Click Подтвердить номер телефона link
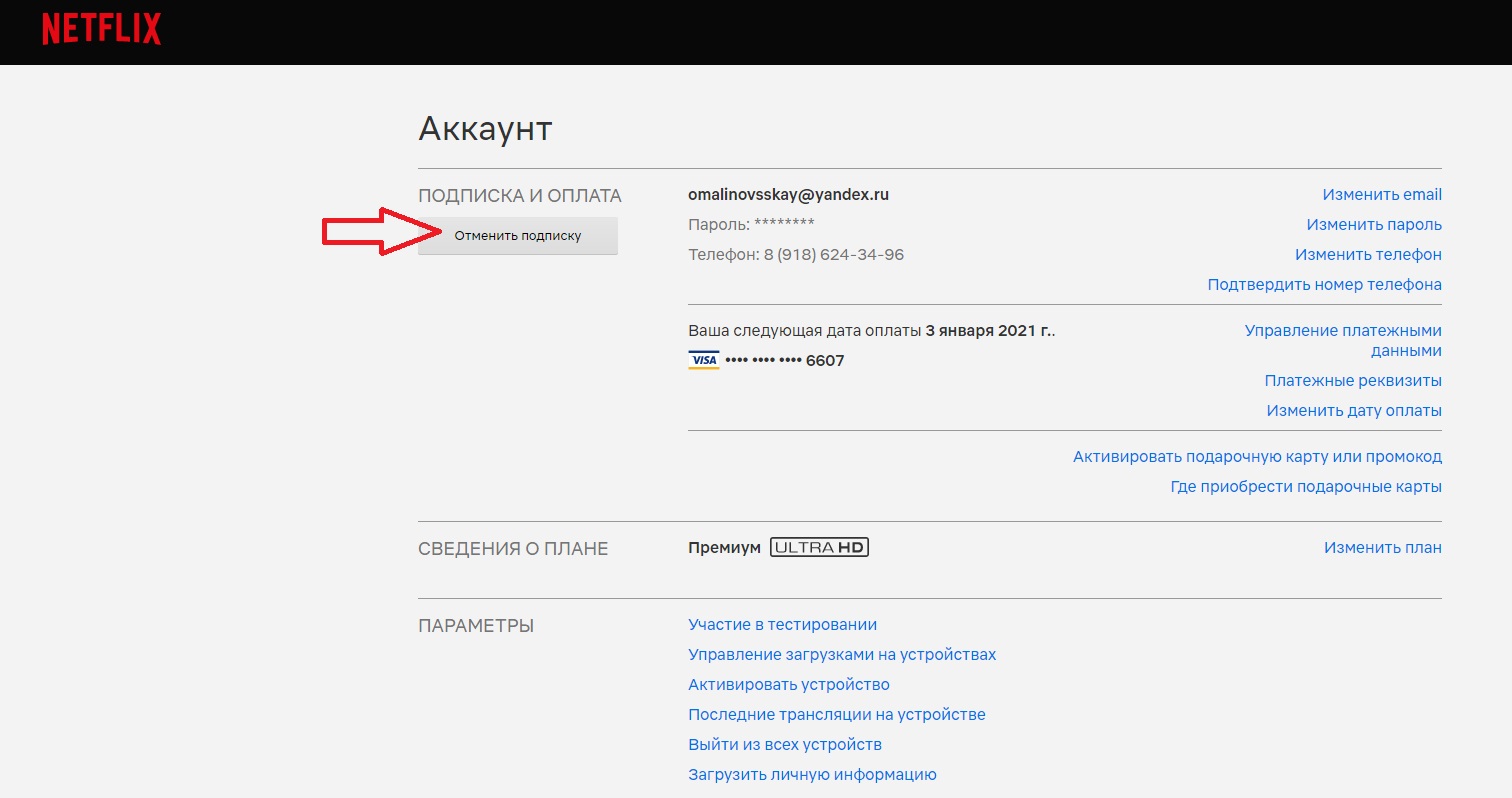Viewport: 1512px width, 798px height. point(1325,285)
